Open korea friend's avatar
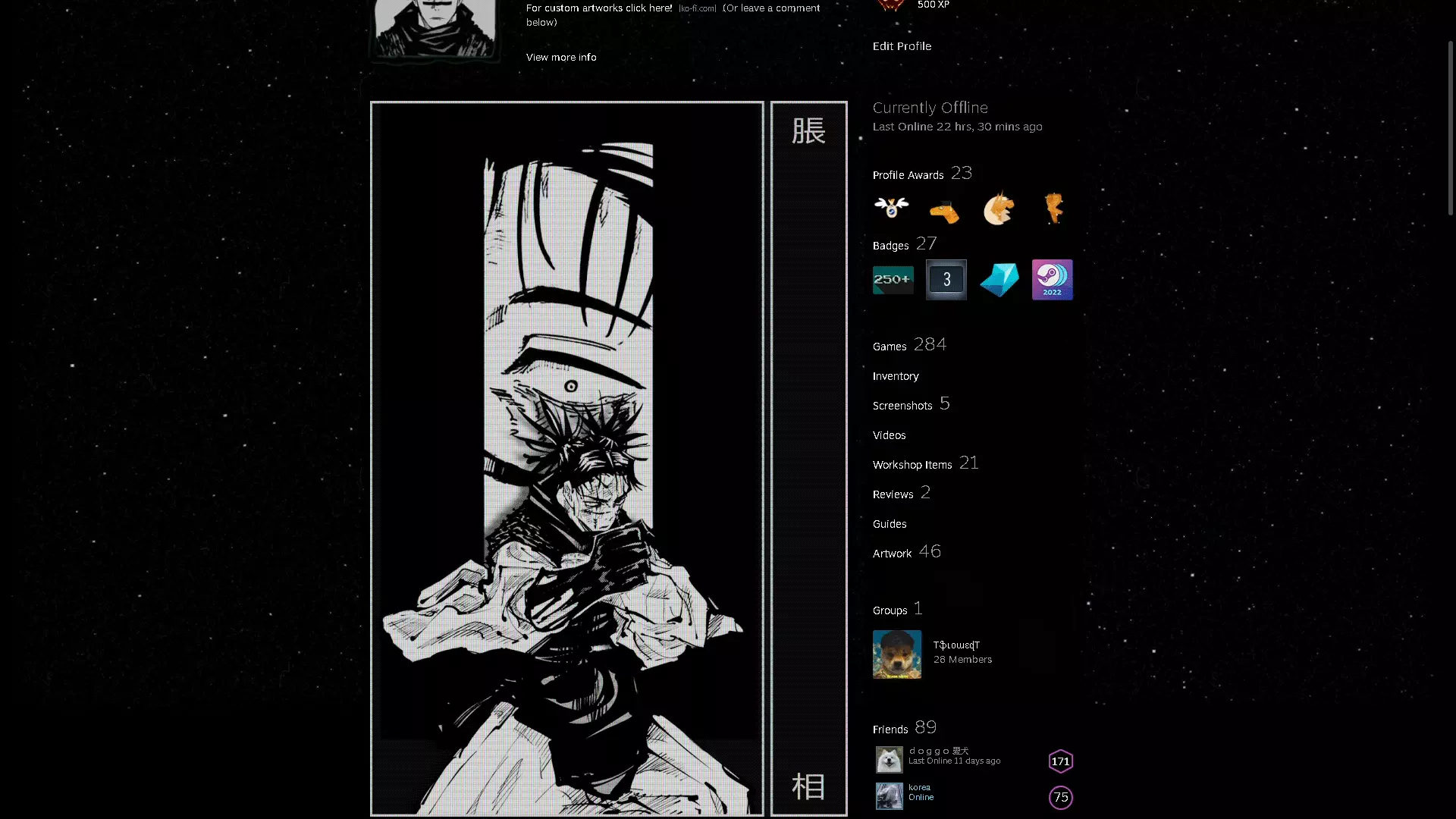The height and width of the screenshot is (819, 1456). [x=890, y=796]
